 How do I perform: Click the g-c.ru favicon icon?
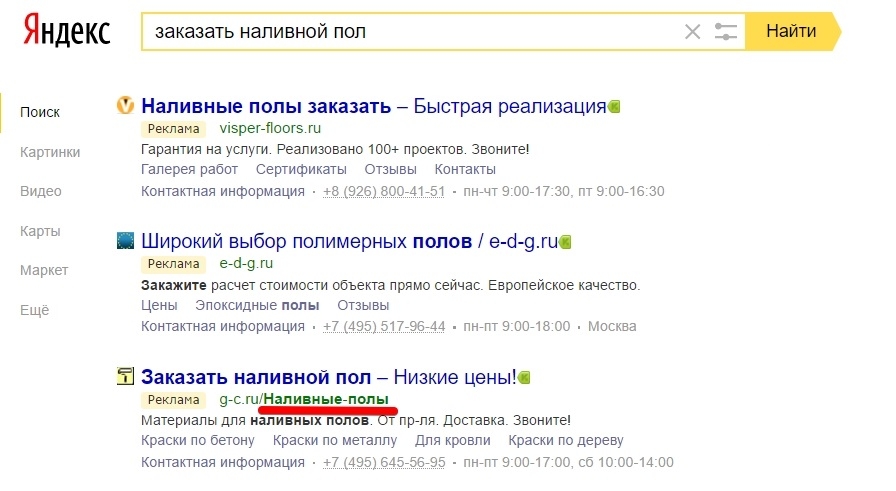[x=126, y=376]
